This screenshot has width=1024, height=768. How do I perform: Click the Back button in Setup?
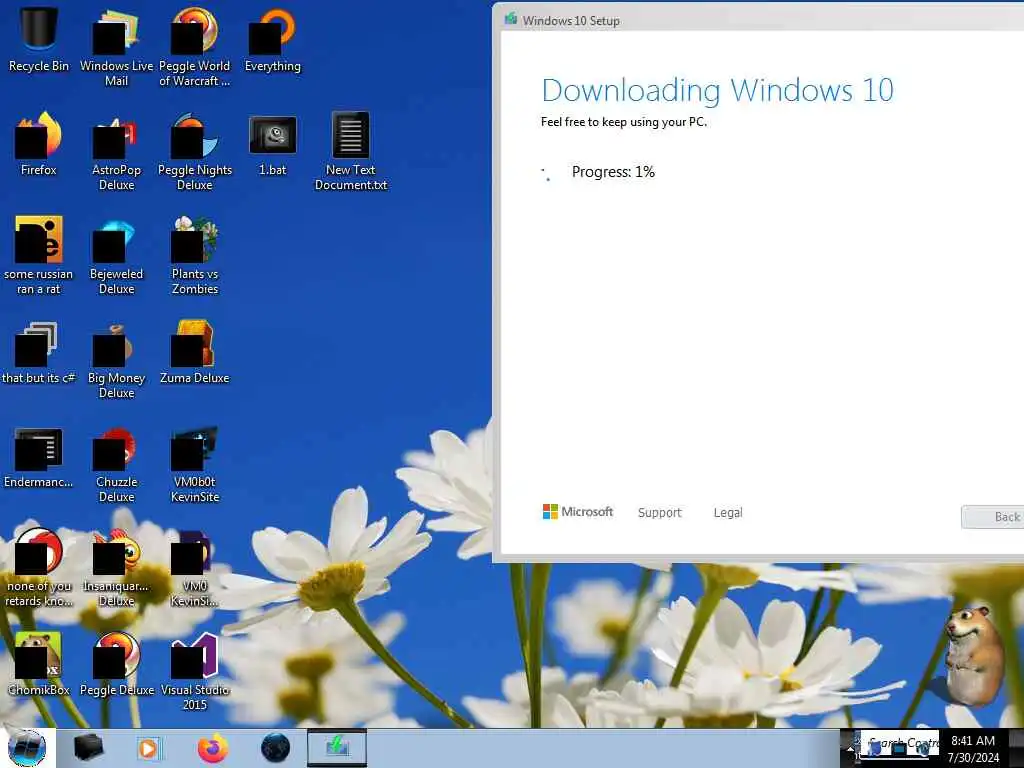993,517
